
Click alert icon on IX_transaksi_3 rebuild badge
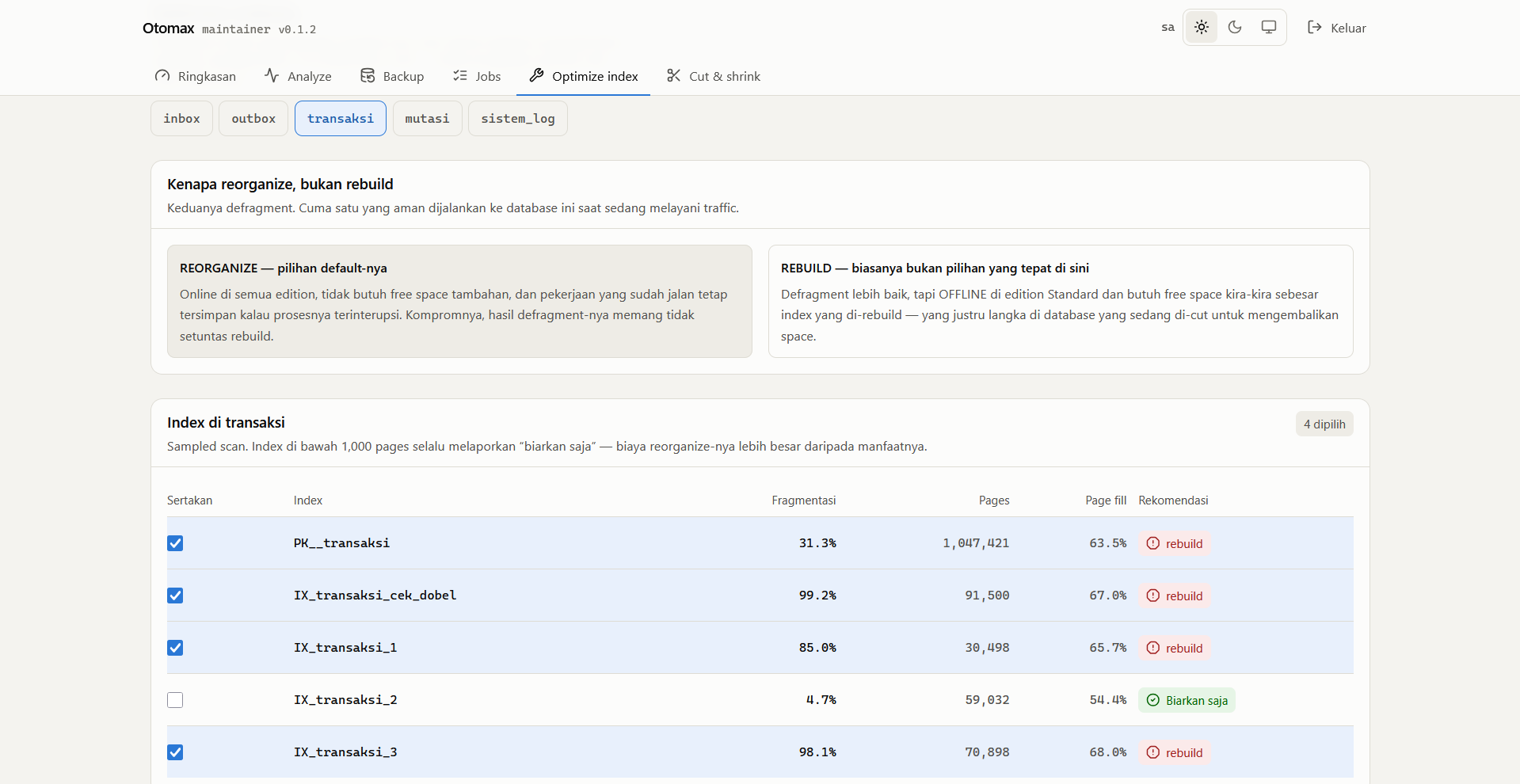point(1153,752)
